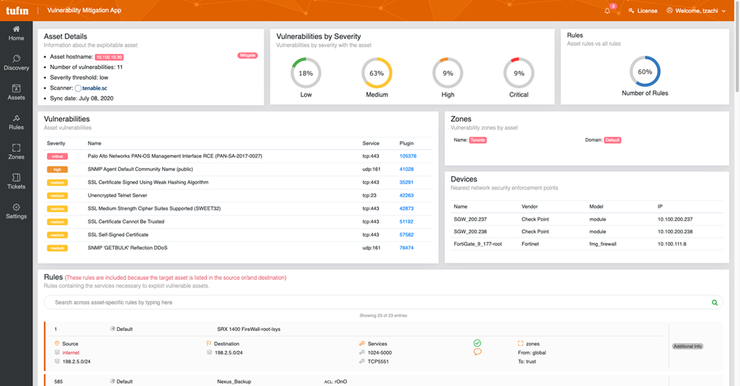The image size is (740, 386).
Task: Click the Number of Rules 60% gauge
Action: point(645,72)
